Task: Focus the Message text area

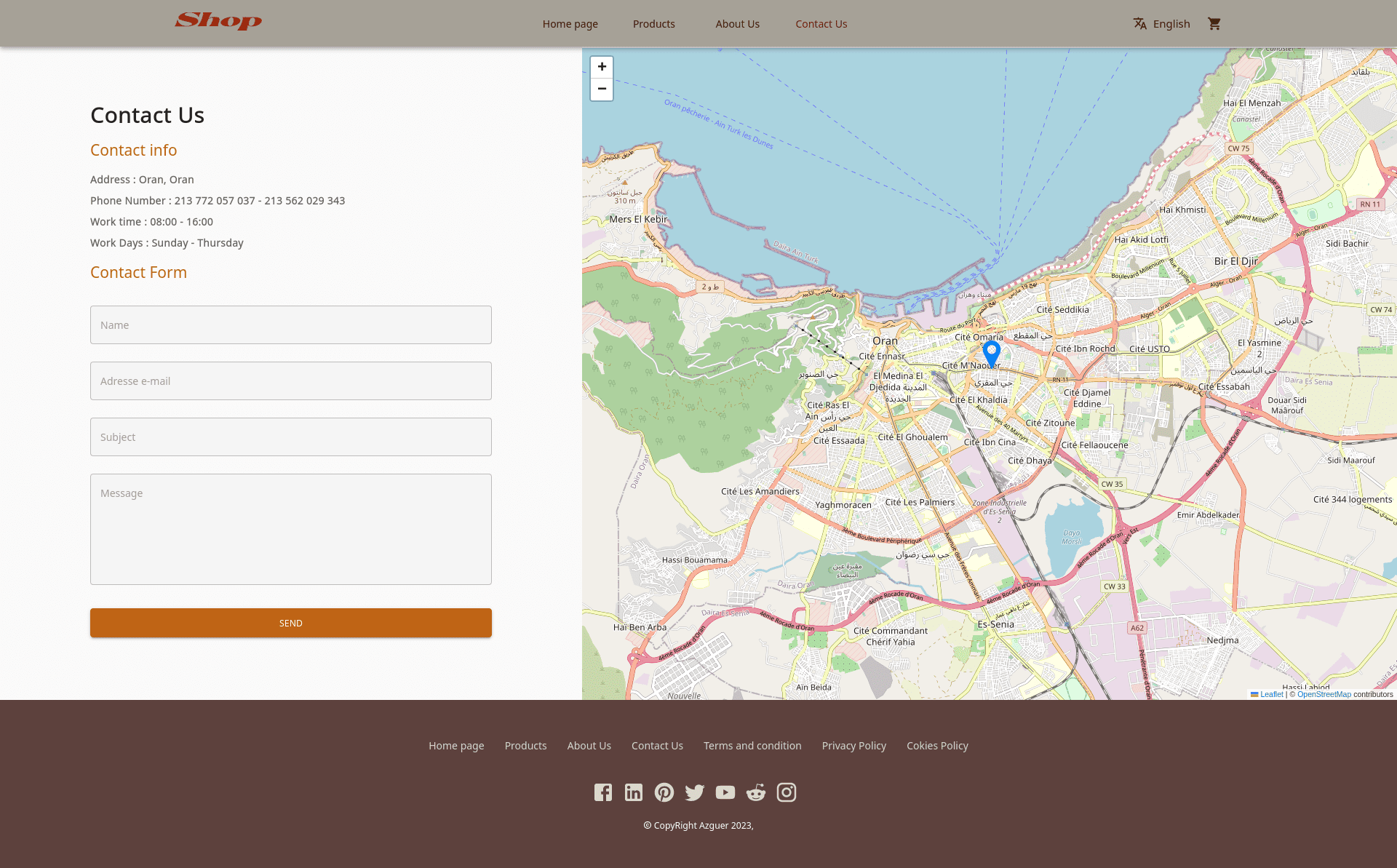Action: coord(291,529)
